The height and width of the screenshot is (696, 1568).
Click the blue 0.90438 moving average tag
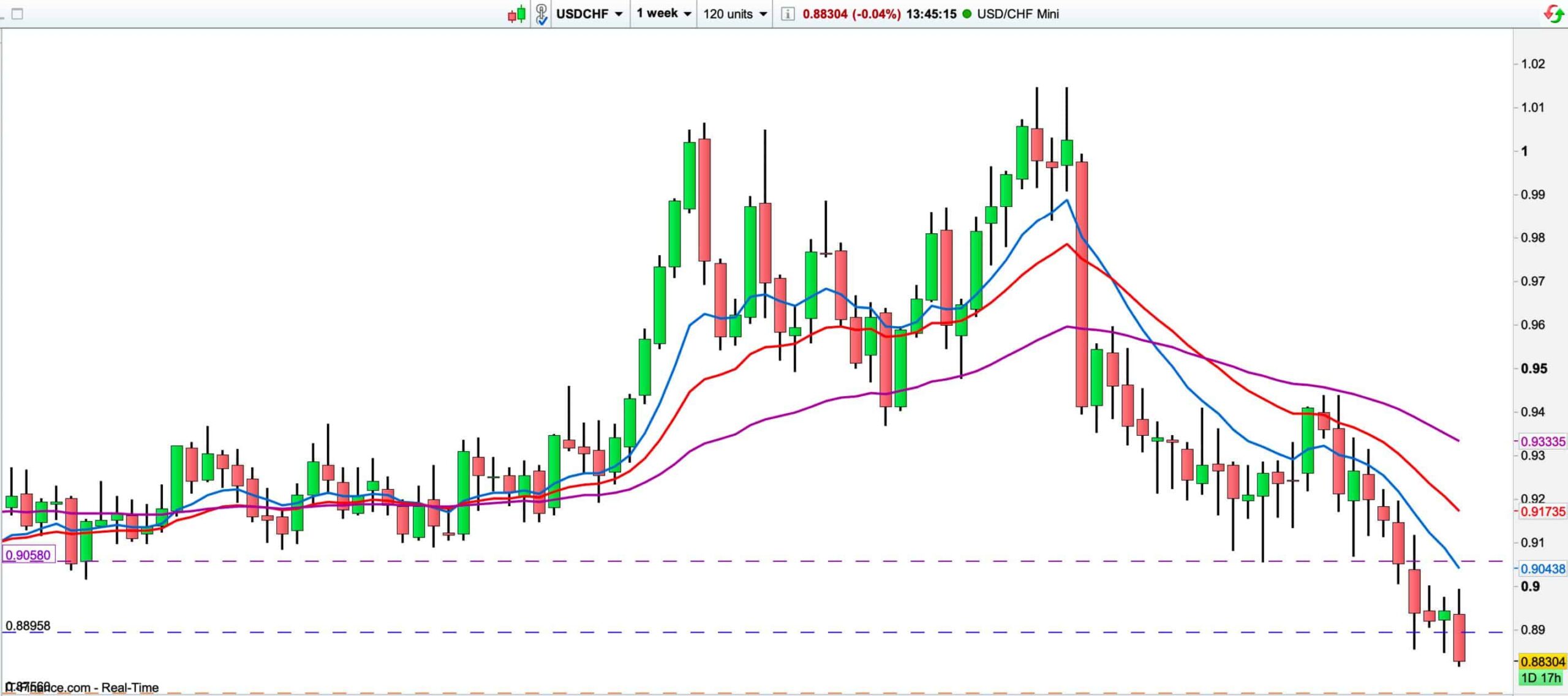(x=1542, y=569)
